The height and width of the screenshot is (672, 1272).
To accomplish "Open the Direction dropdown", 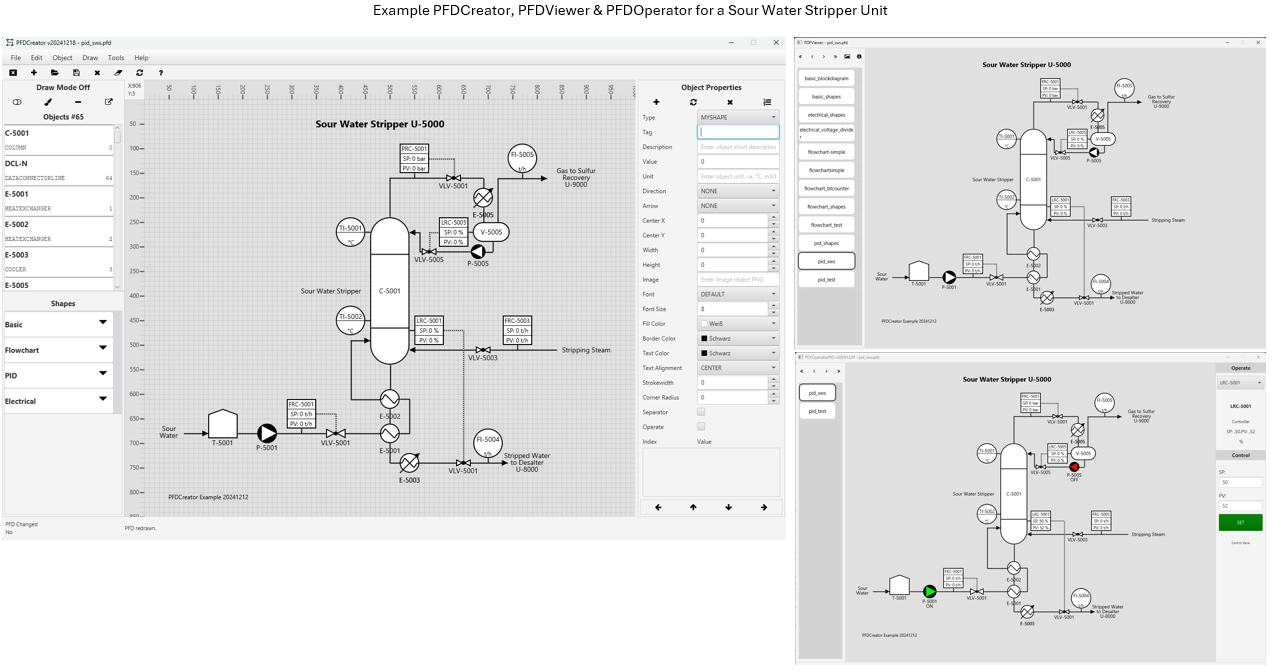I will (x=738, y=191).
